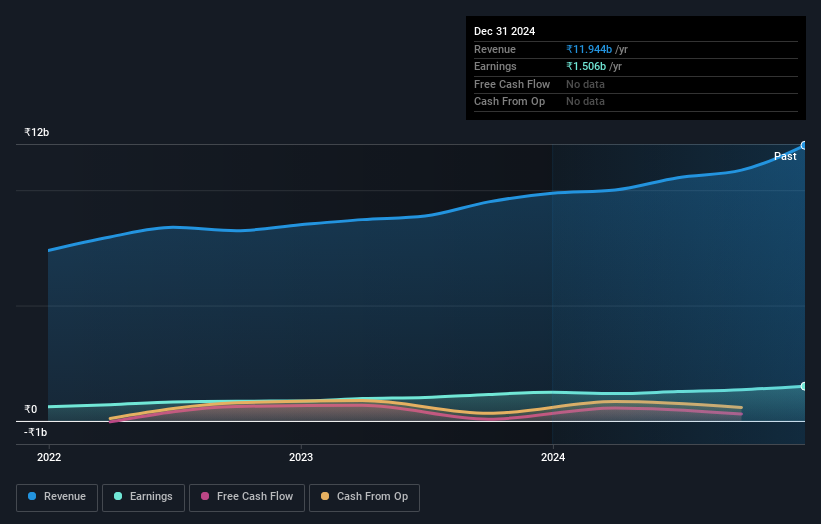Click the ₹12b y-axis label
The image size is (821, 524).
click(37, 132)
